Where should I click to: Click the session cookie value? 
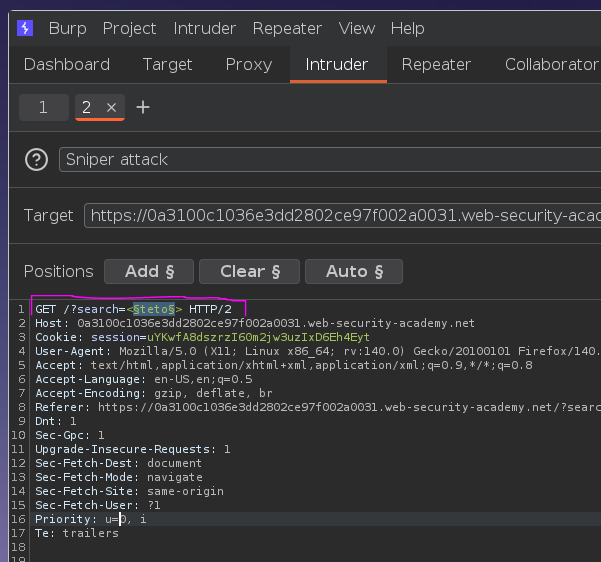point(258,337)
